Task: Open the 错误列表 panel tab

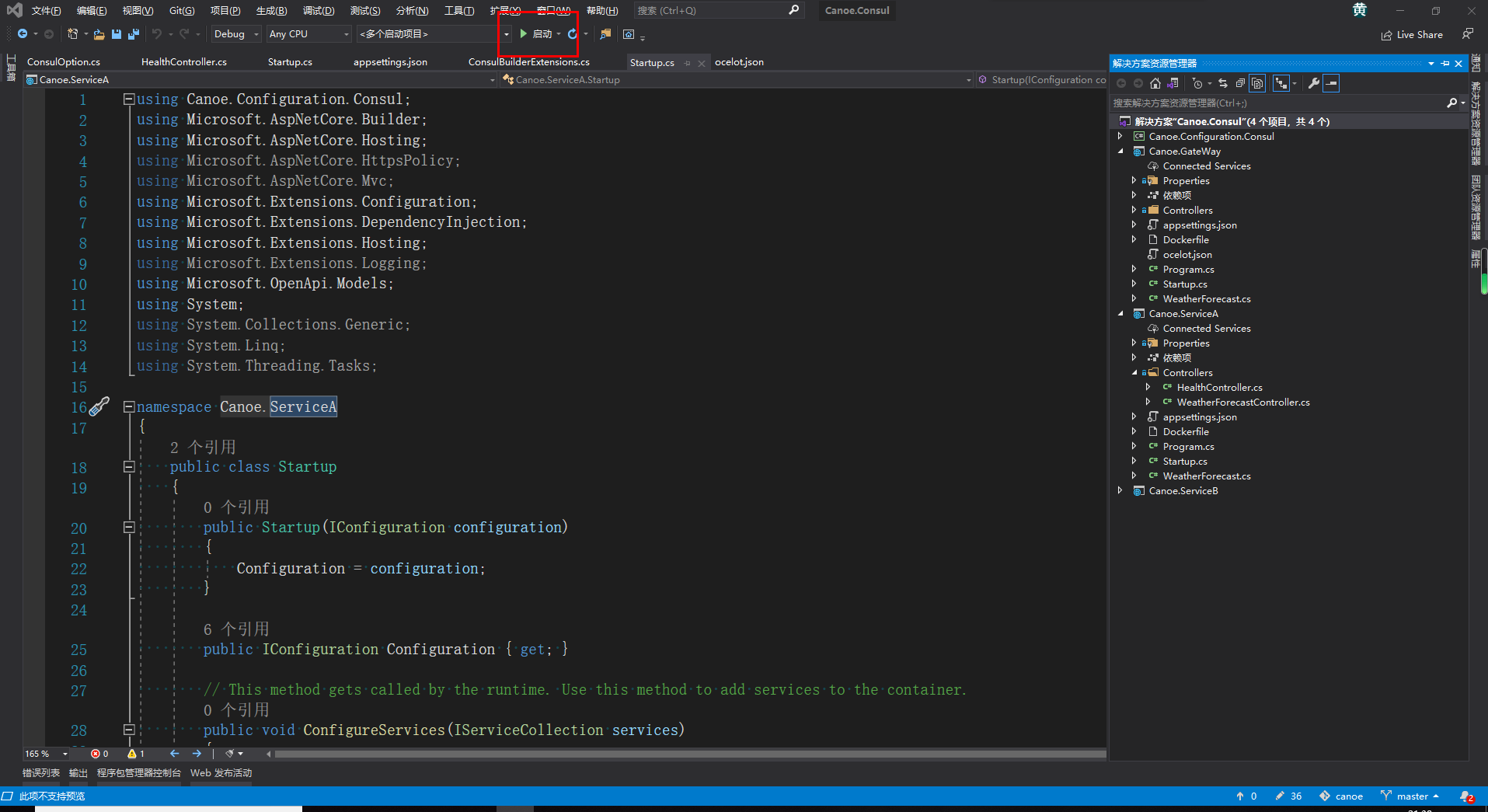Action: (x=40, y=773)
